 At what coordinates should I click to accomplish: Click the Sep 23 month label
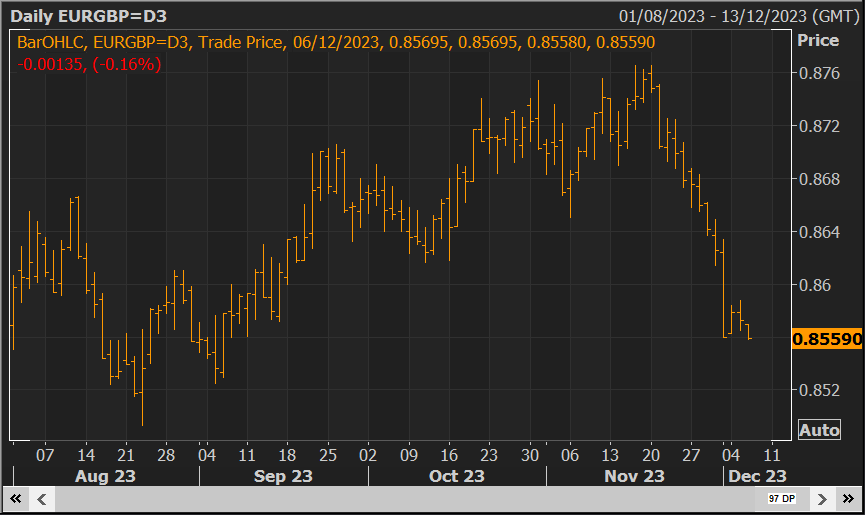click(x=283, y=476)
